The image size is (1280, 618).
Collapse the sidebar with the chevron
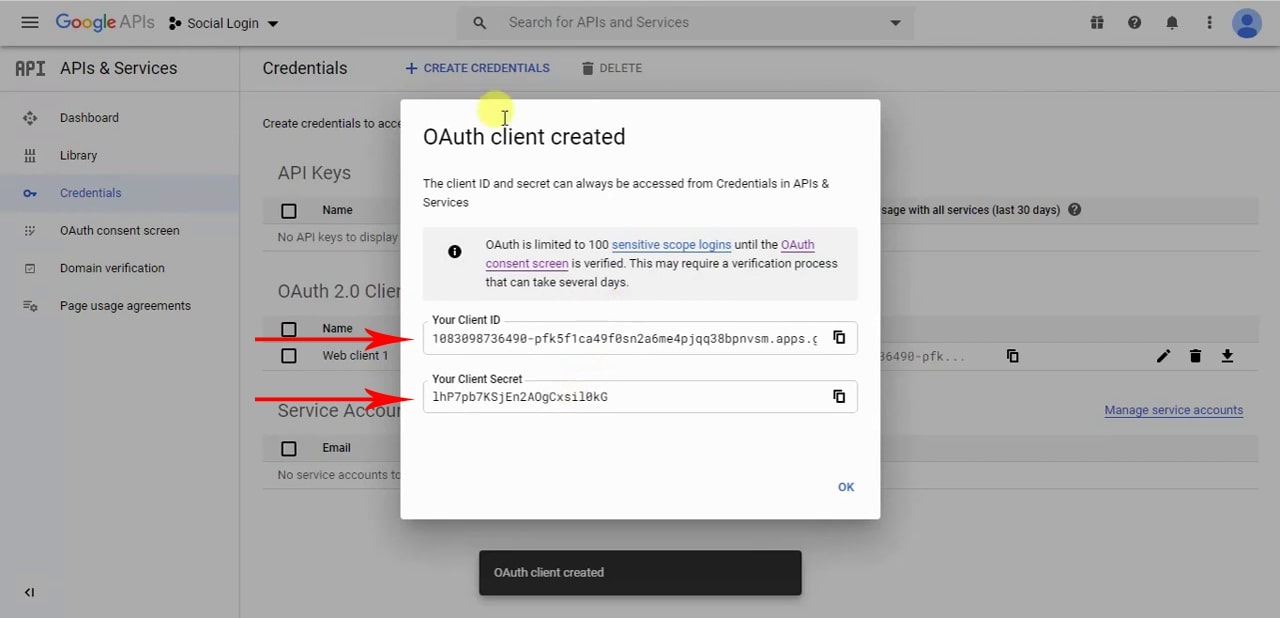(x=29, y=592)
